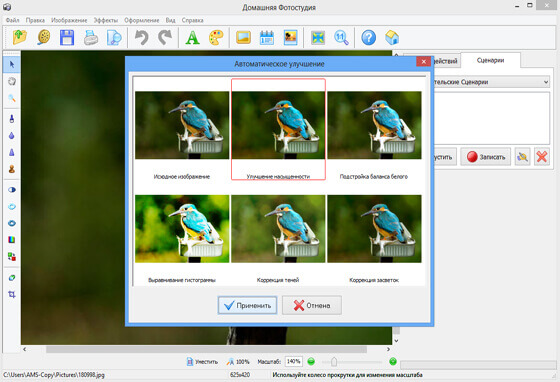This screenshot has height=382, width=560.
Task: Select the brush tool in left sidebar
Action: [x=12, y=119]
